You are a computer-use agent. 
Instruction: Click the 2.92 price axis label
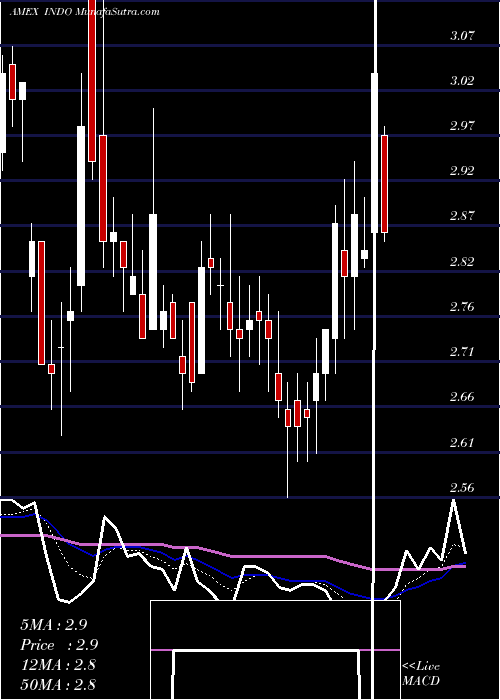[x=462, y=171]
